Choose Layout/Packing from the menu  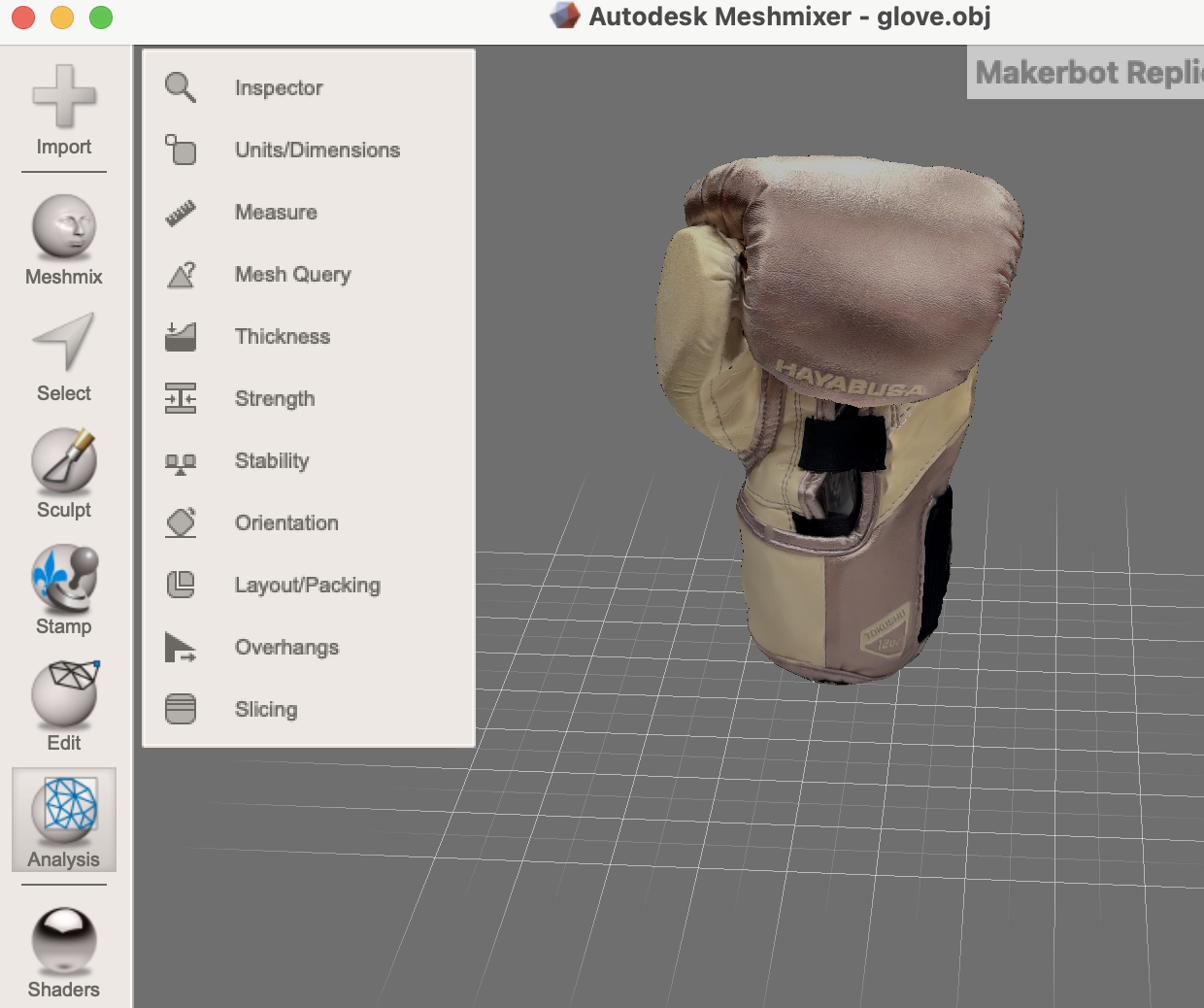pos(306,585)
